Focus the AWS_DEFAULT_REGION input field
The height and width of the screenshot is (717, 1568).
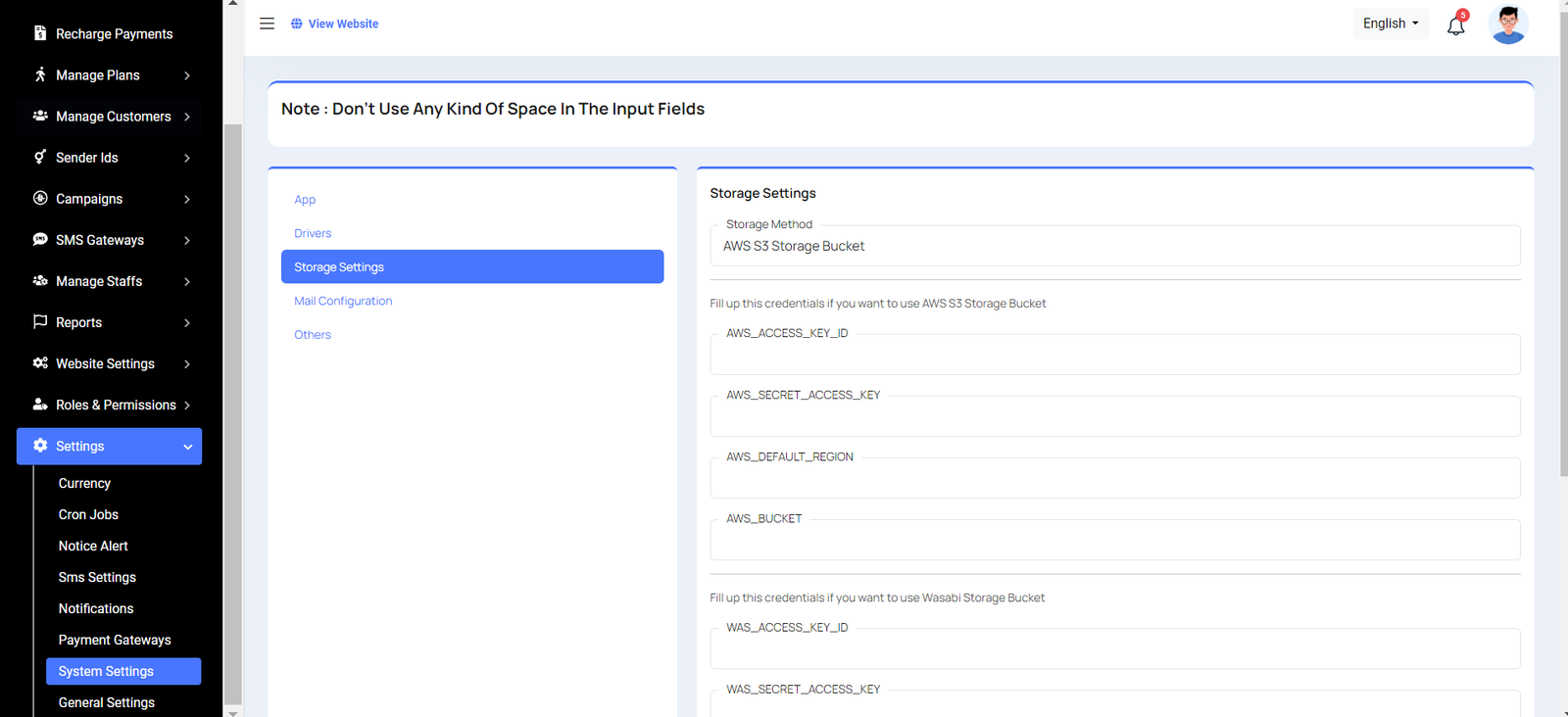coord(1115,478)
